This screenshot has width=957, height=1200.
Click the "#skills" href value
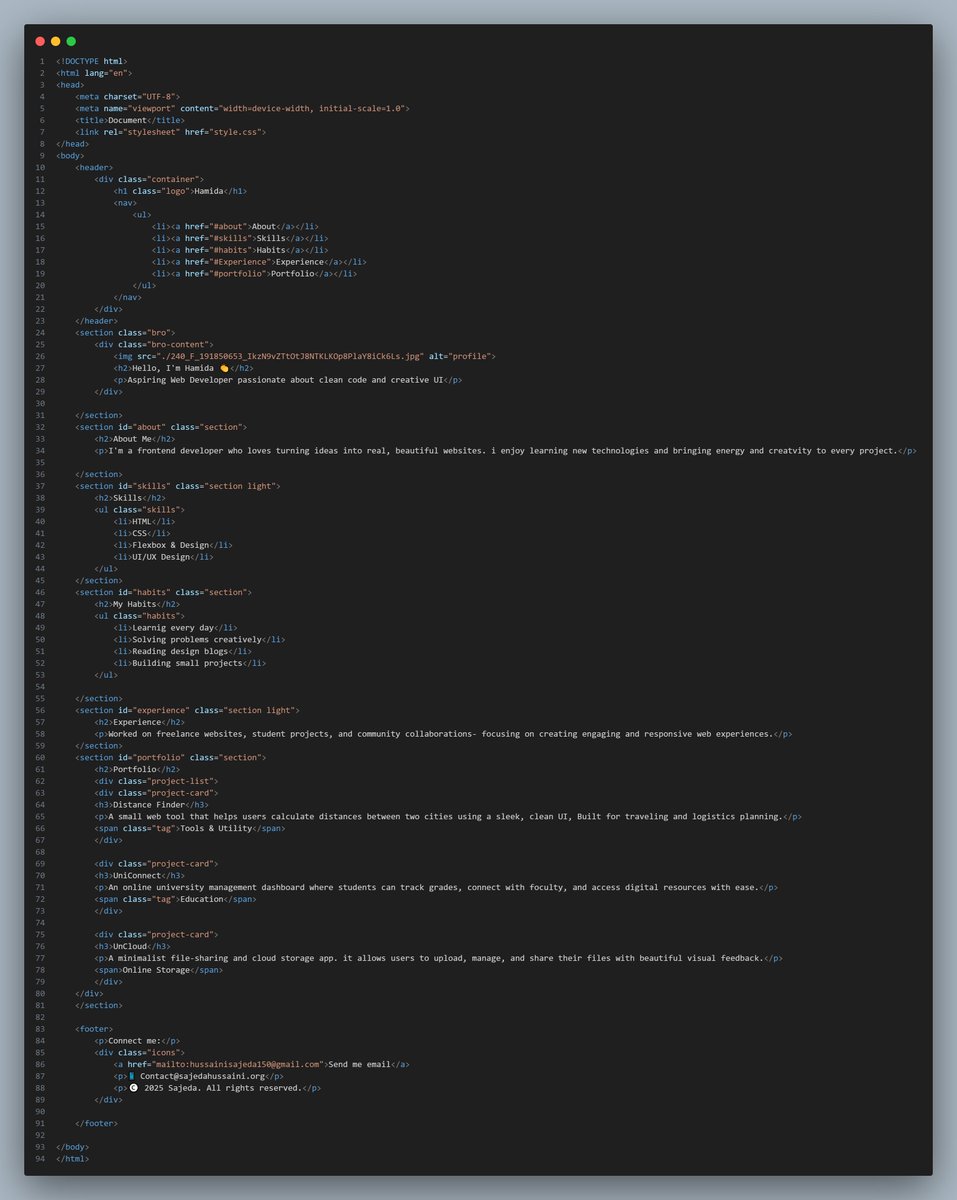point(230,238)
